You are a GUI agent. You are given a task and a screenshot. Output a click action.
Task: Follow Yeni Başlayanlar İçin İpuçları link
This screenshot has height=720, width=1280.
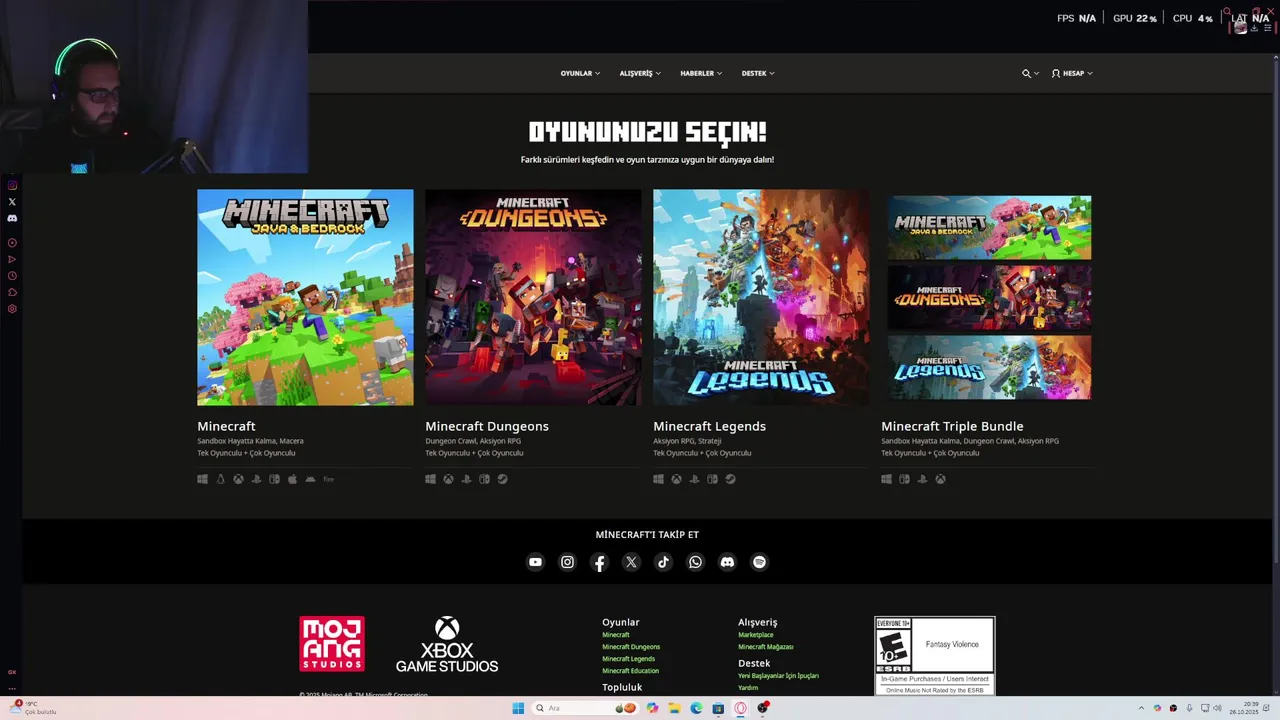pyautogui.click(x=778, y=676)
